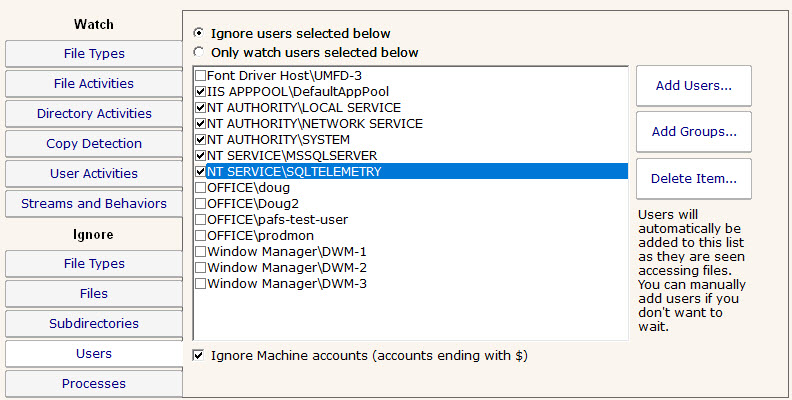Image resolution: width=792 pixels, height=400 pixels.
Task: Uncheck NT AUTHORITY\SYSTEM checkbox
Action: coord(201,140)
